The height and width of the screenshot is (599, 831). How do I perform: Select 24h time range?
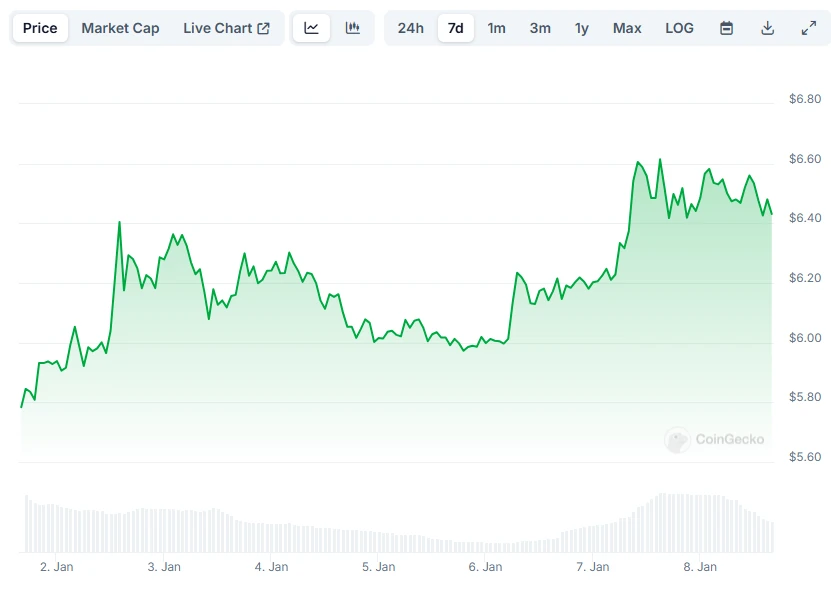click(410, 28)
